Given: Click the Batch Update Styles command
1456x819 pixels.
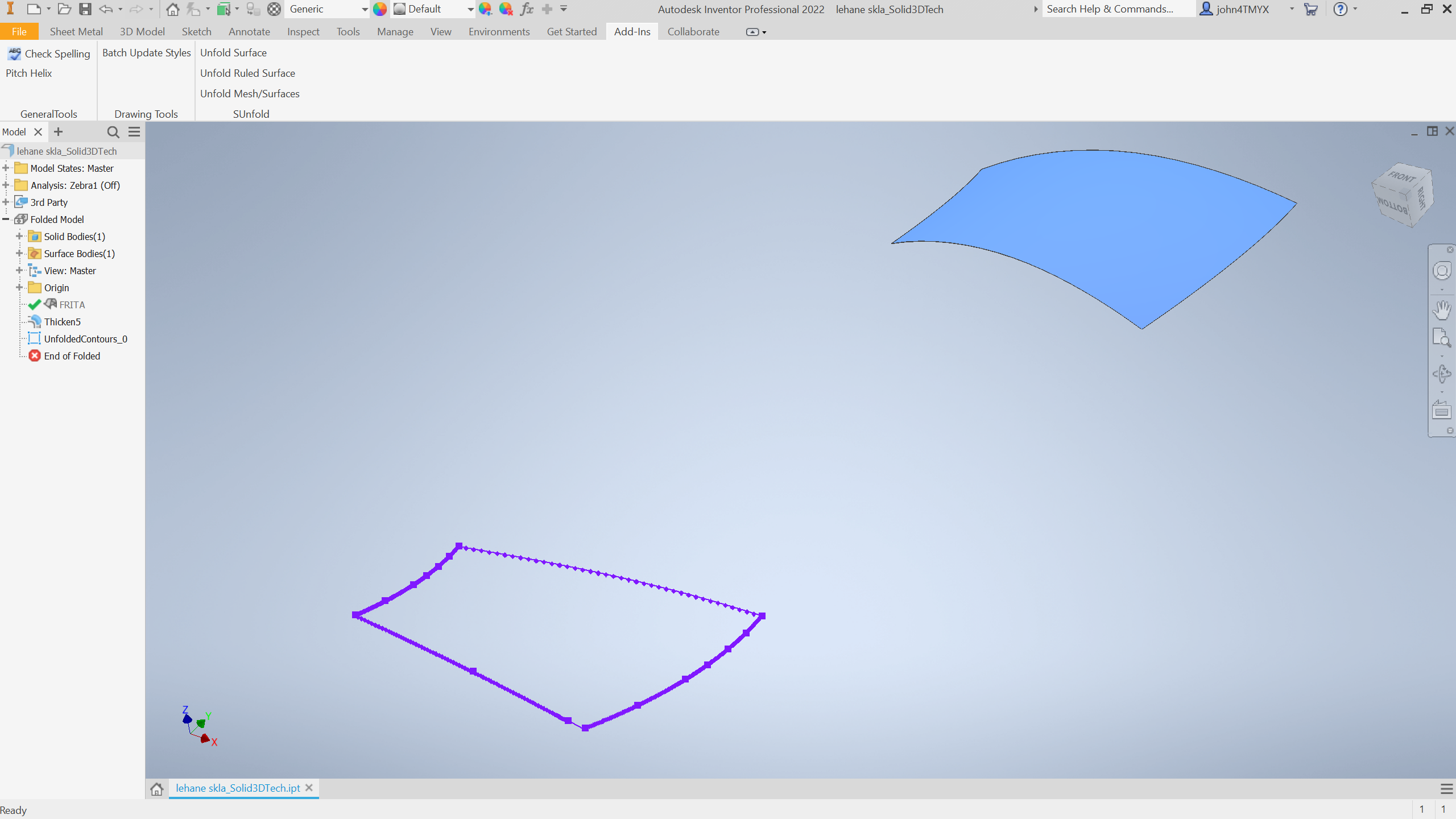Looking at the screenshot, I should tap(146, 53).
